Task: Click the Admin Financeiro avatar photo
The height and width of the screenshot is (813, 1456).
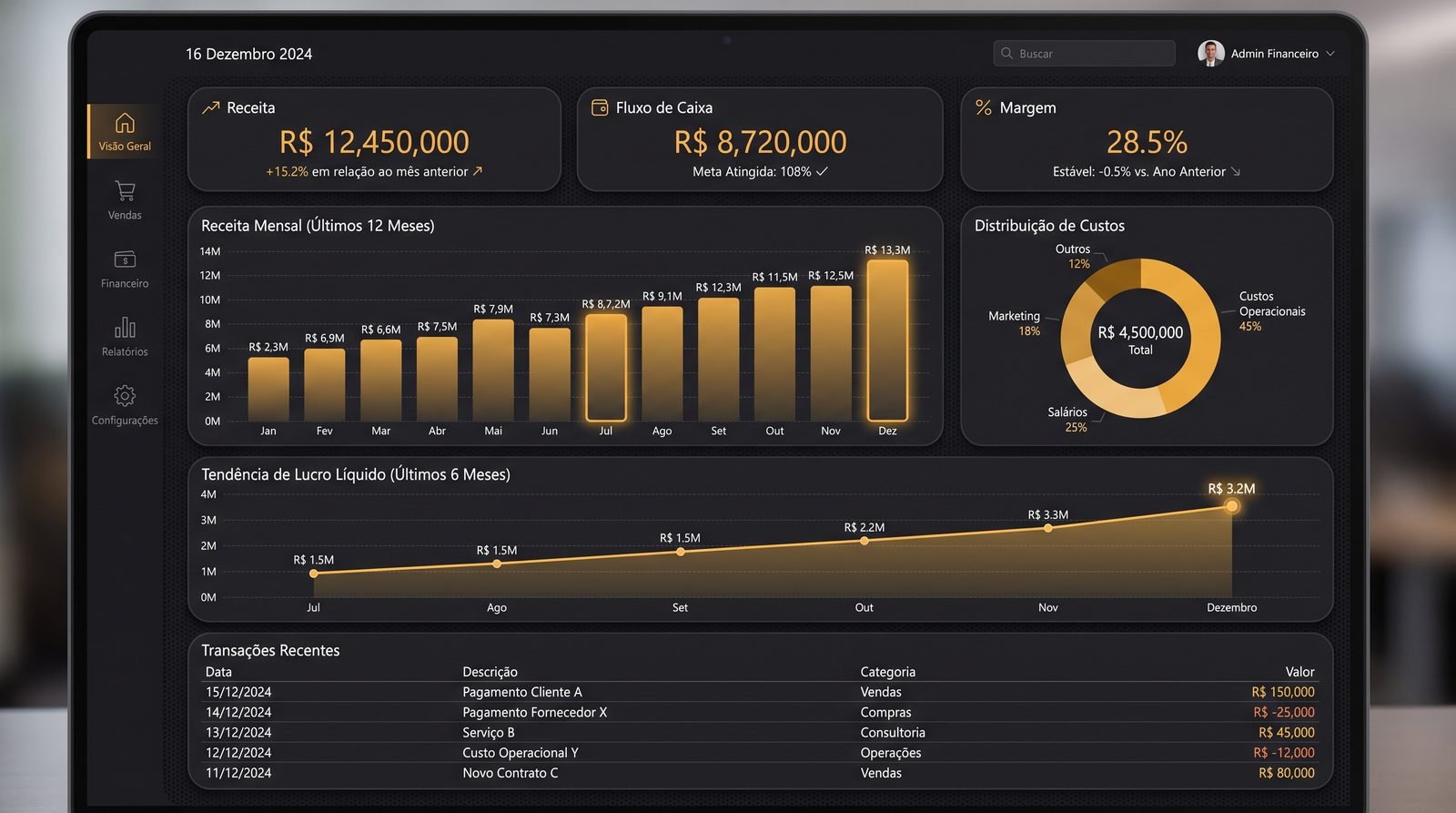Action: (1210, 54)
